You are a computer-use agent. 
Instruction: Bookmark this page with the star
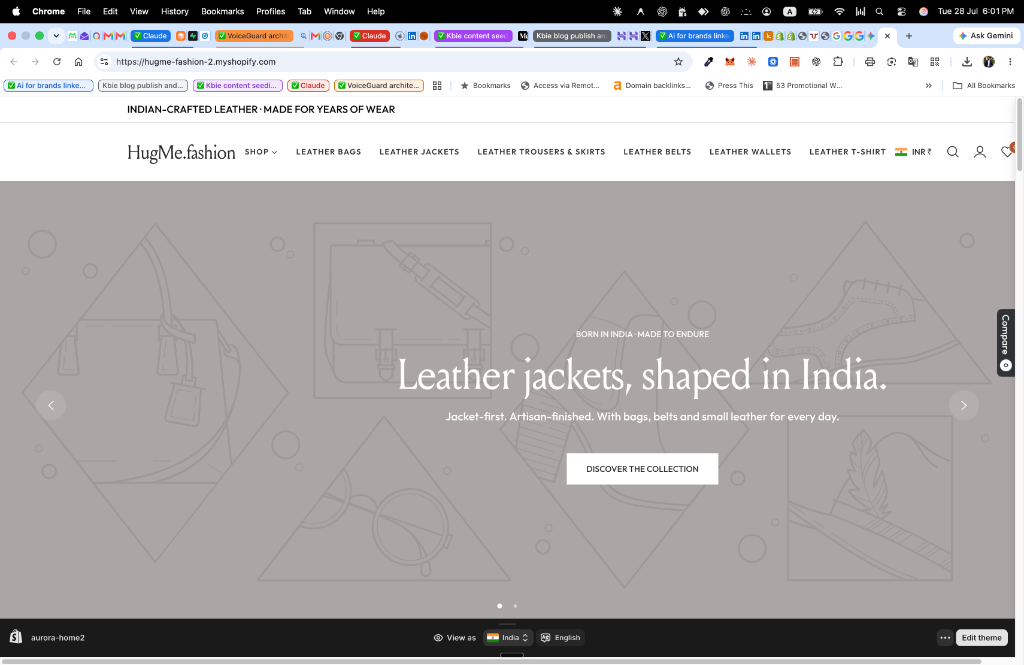(x=678, y=61)
